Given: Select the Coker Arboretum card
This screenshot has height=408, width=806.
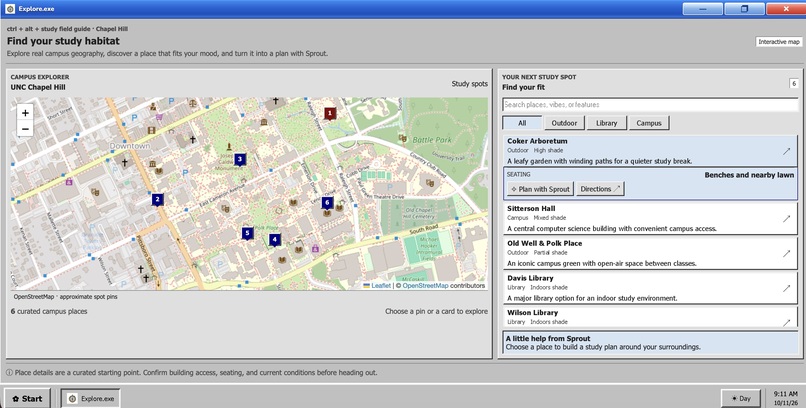Looking at the screenshot, I should (650, 151).
